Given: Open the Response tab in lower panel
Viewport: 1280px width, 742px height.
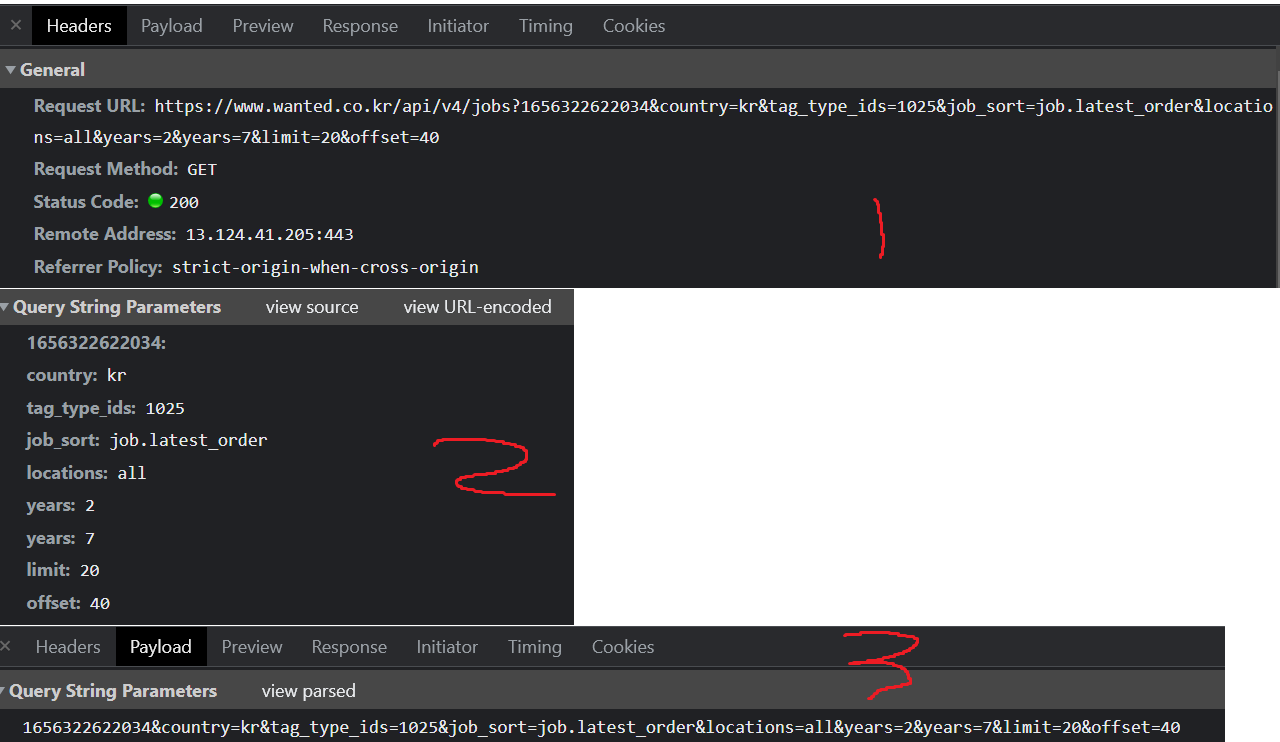Looking at the screenshot, I should click(x=349, y=647).
